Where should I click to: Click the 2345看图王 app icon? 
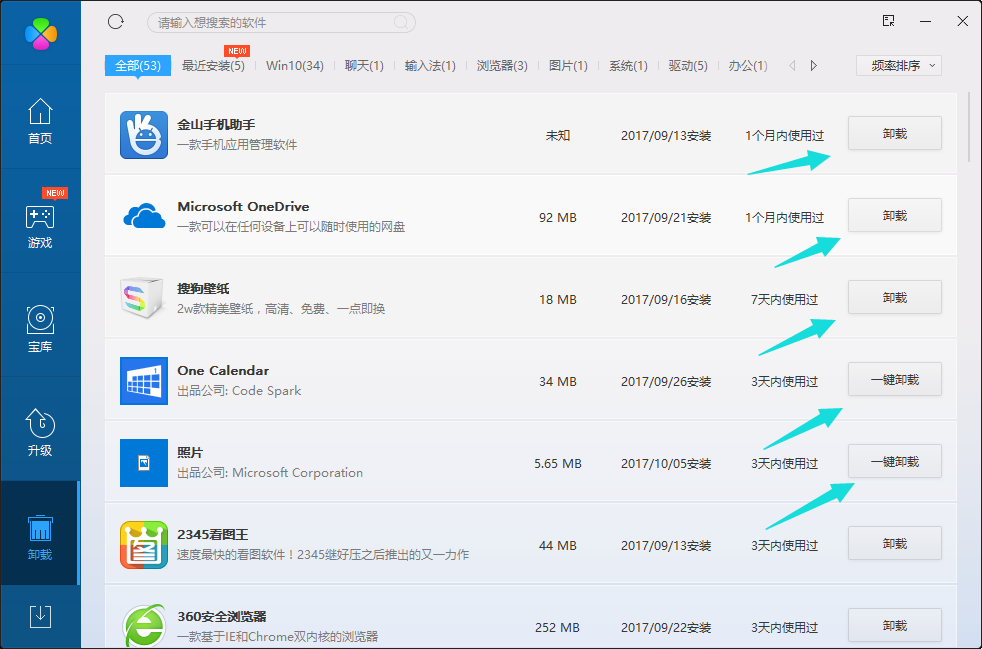(x=143, y=543)
